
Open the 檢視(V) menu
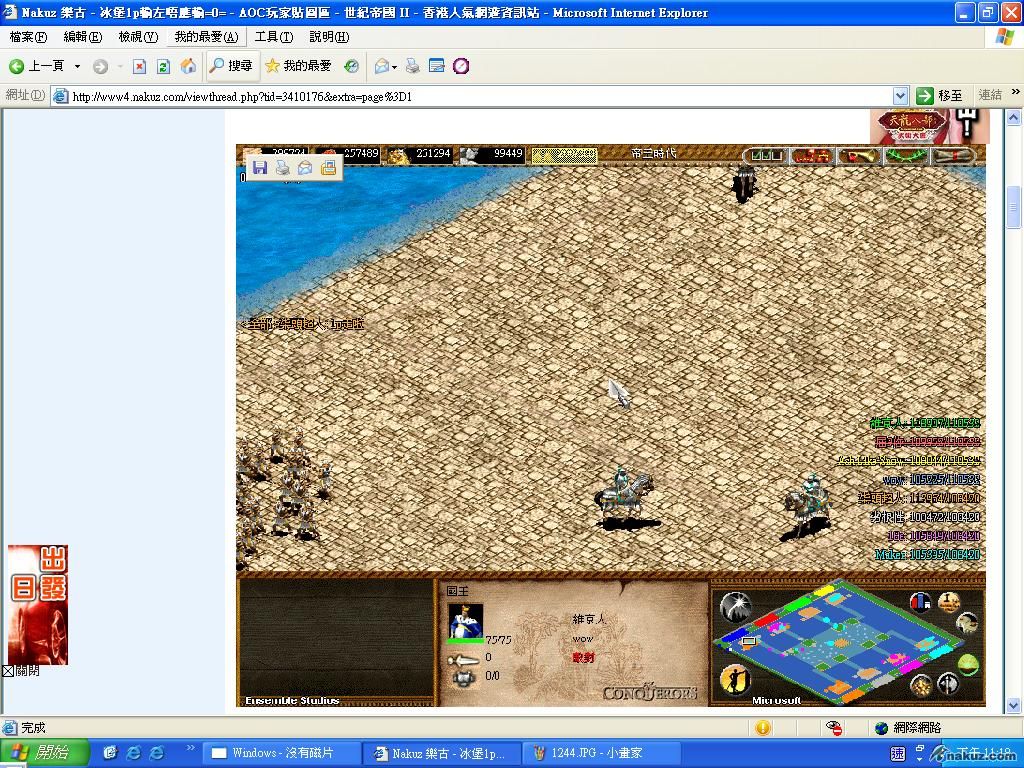138,37
